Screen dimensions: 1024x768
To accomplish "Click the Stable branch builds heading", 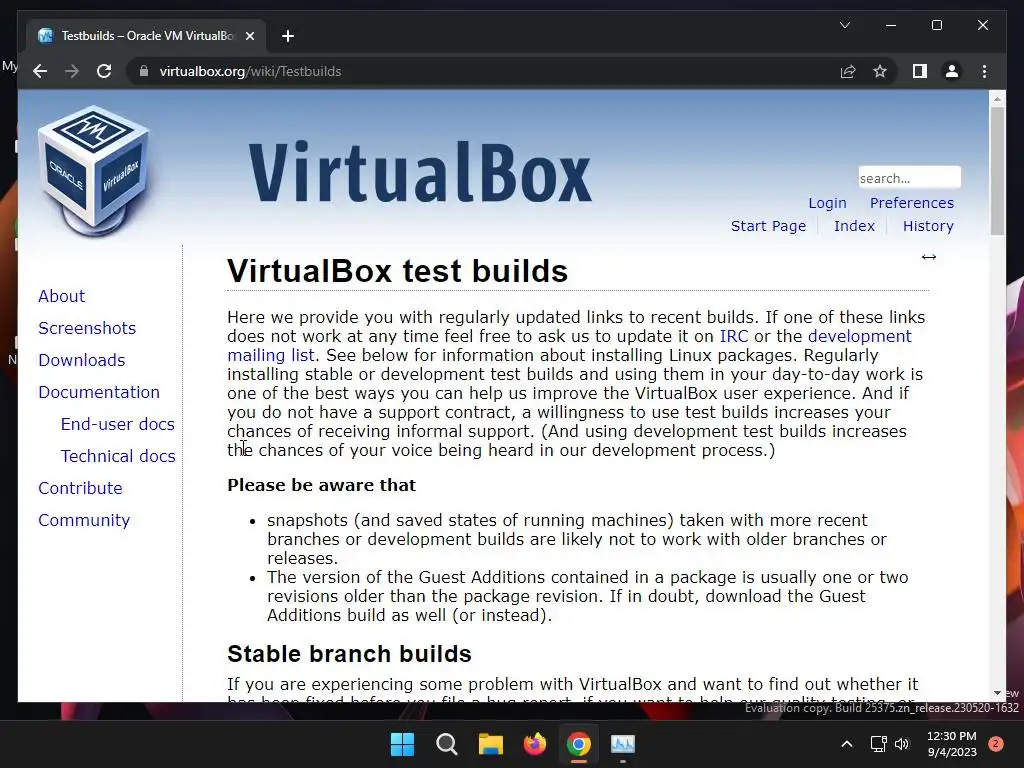I will [349, 654].
